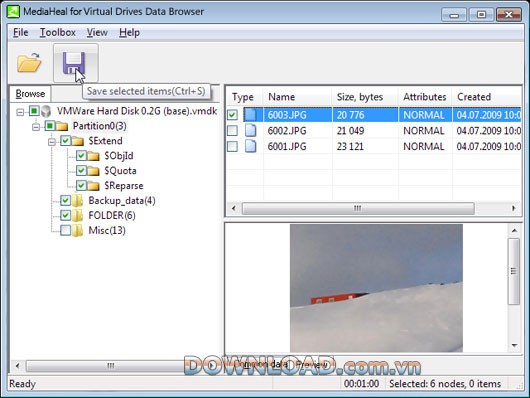
Task: Uncheck the FOLDER(6) checkbox
Action: [x=66, y=215]
